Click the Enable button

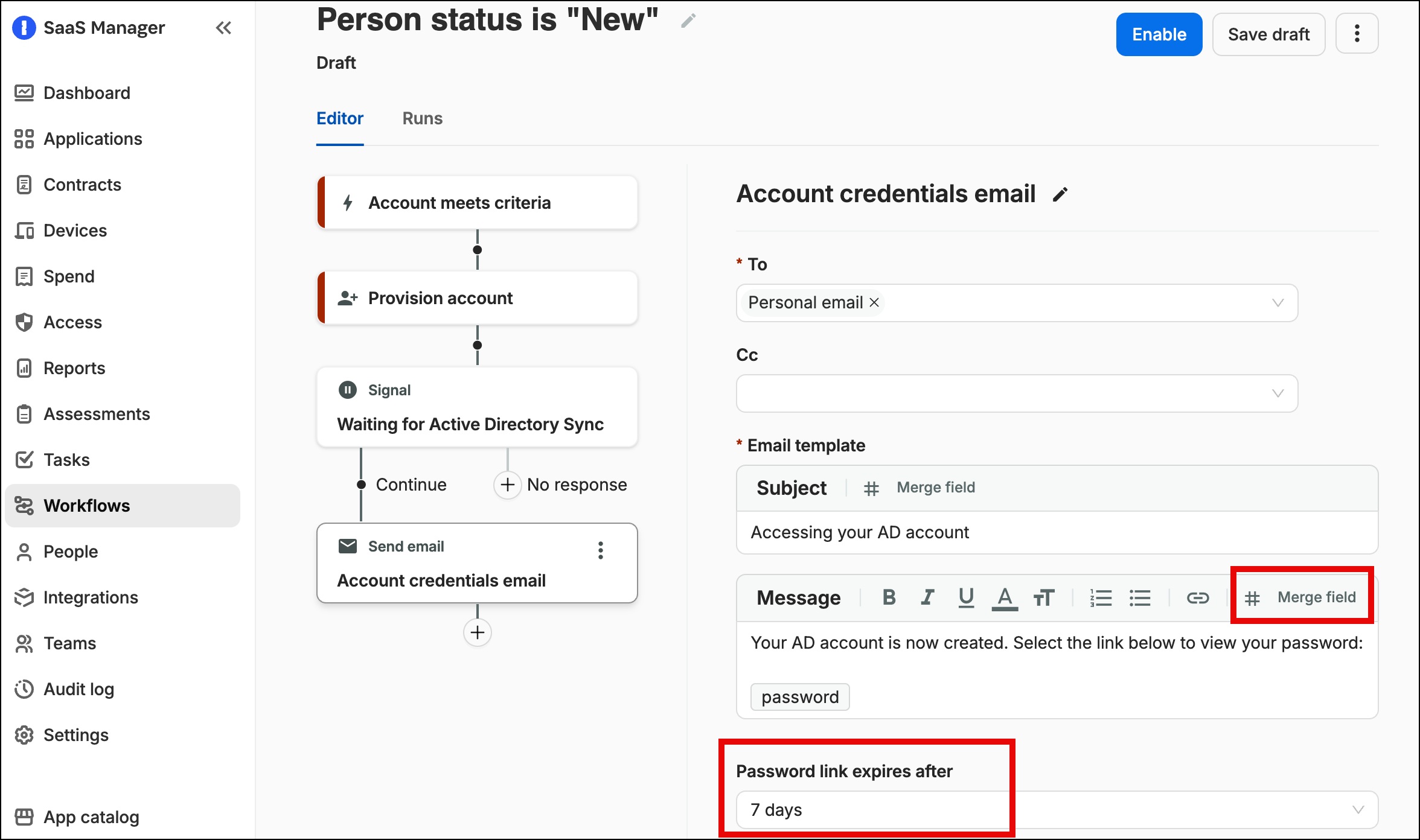(x=1159, y=34)
